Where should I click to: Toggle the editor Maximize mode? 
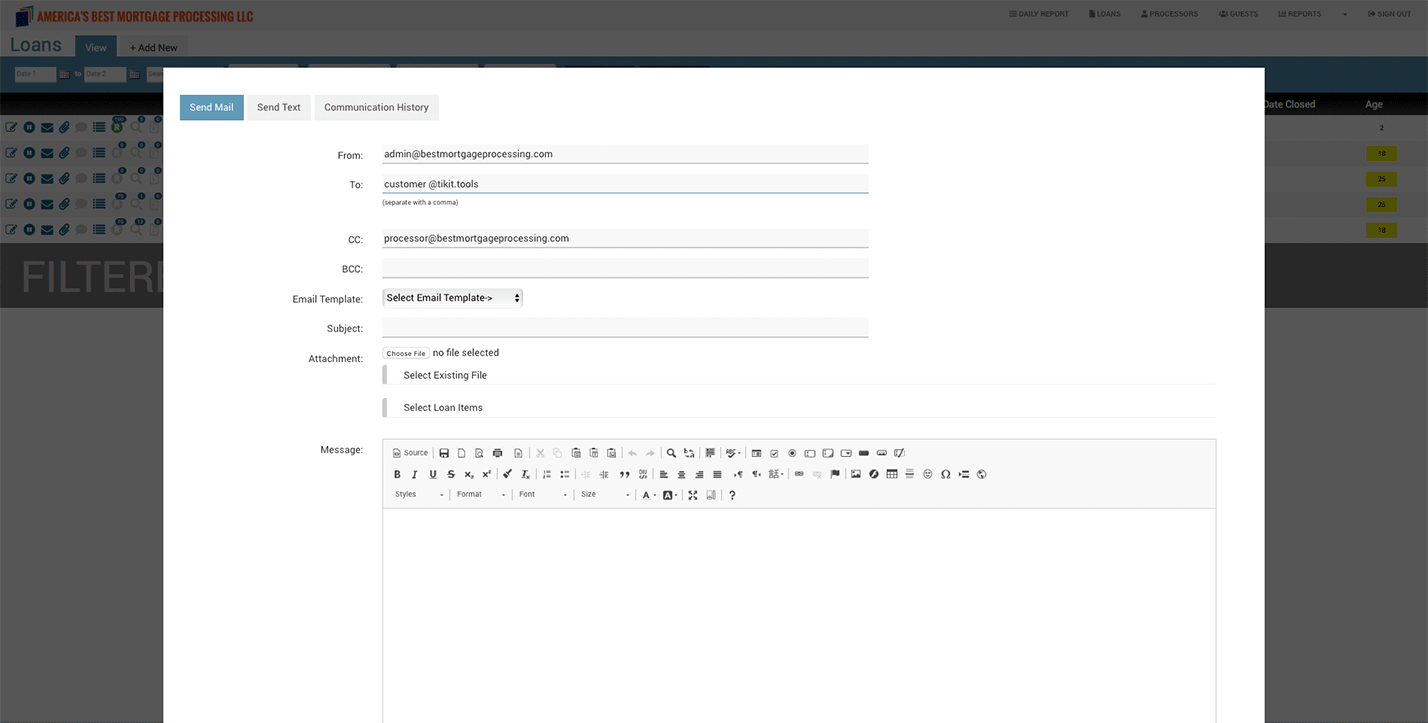pos(693,495)
